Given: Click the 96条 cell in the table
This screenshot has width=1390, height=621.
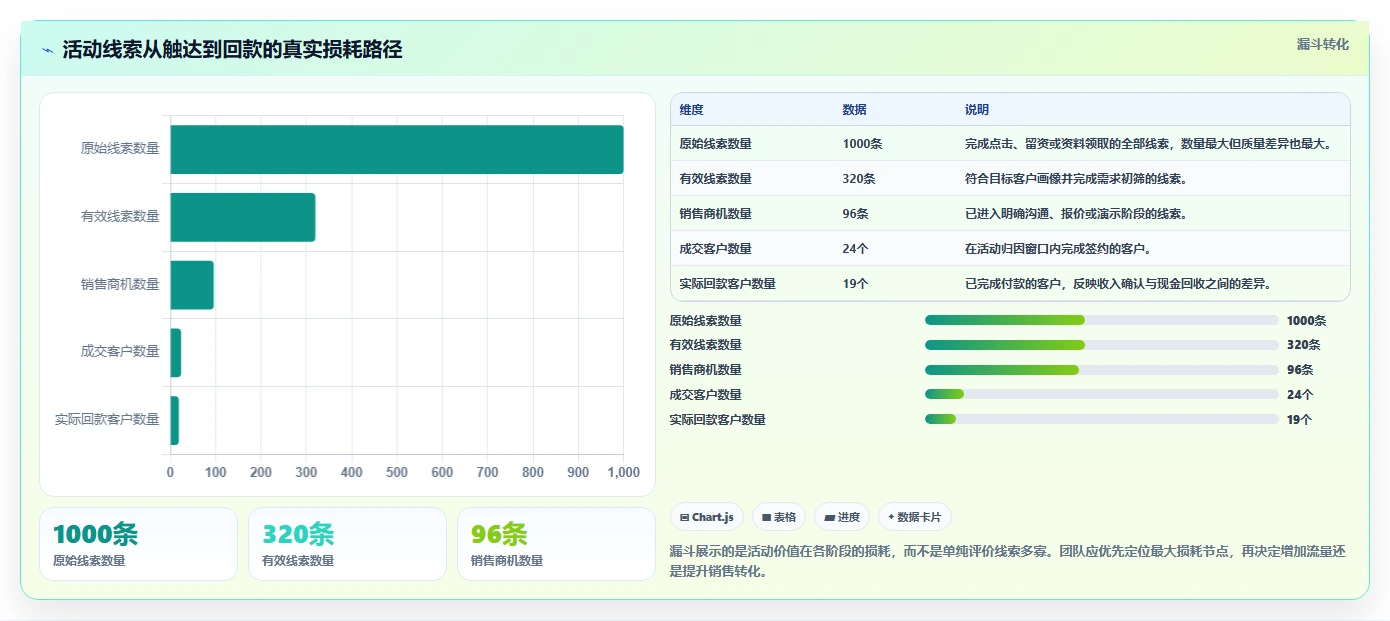Looking at the screenshot, I should click(x=855, y=214).
